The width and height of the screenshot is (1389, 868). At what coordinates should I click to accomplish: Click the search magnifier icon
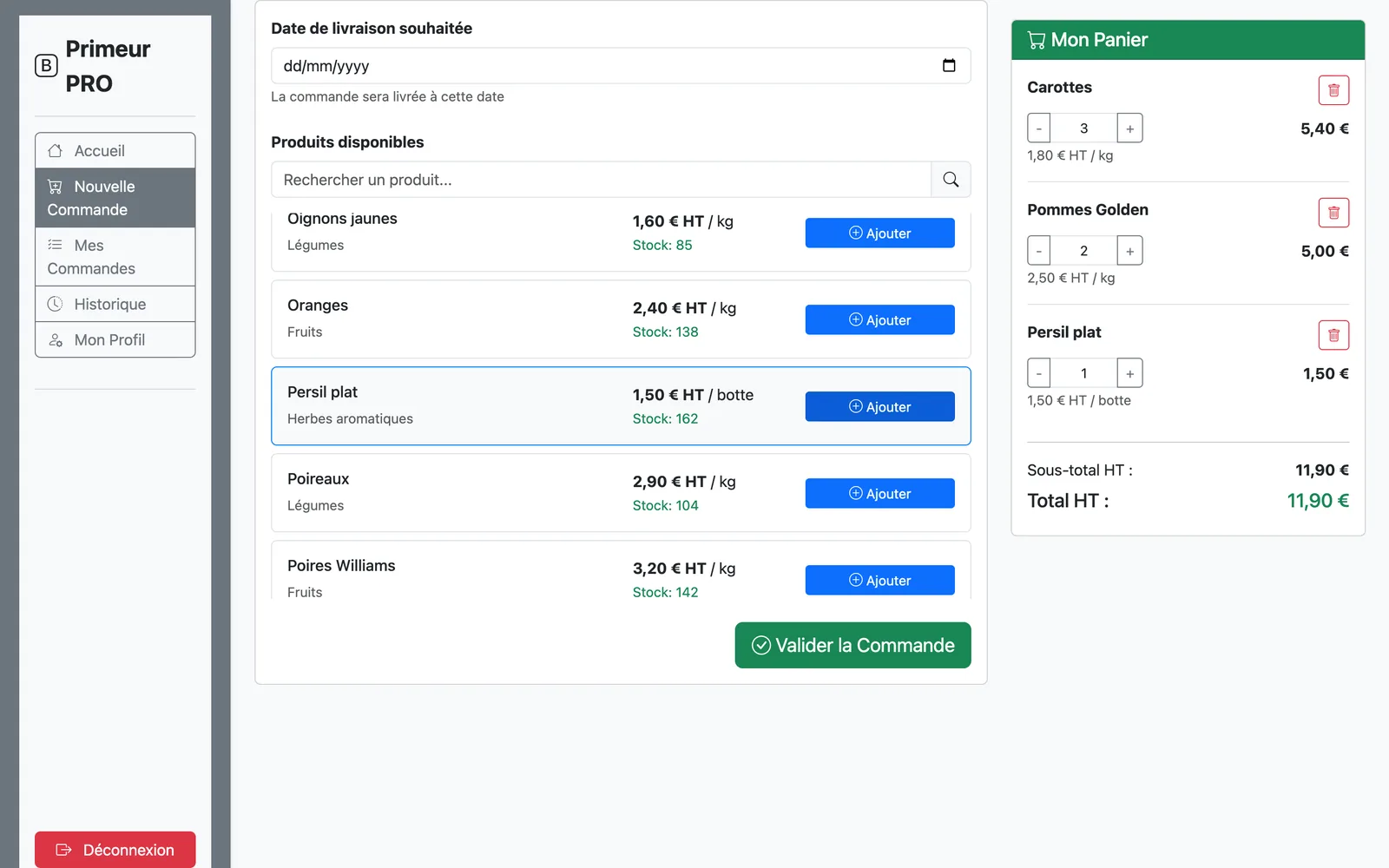[951, 180]
